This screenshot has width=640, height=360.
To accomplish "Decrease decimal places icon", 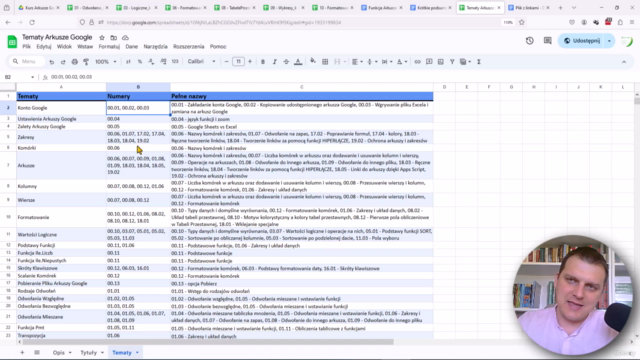I will click(x=151, y=62).
